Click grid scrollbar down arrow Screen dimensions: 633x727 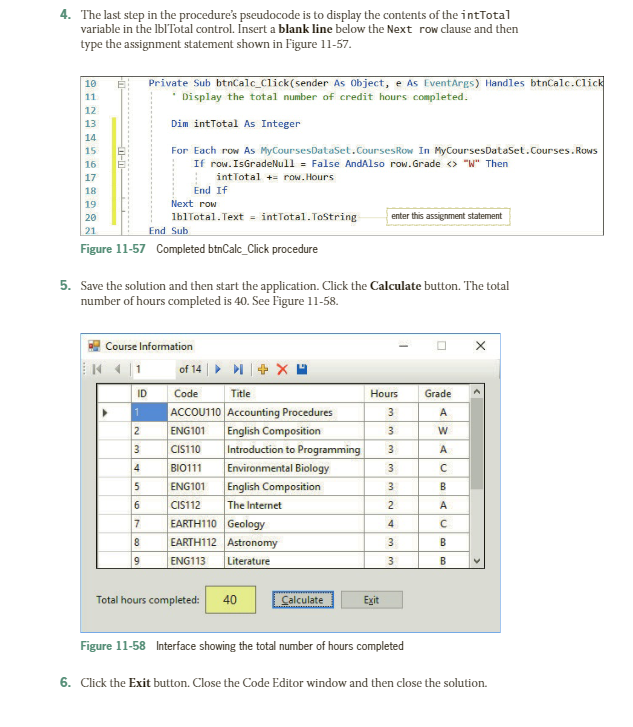[x=477, y=561]
